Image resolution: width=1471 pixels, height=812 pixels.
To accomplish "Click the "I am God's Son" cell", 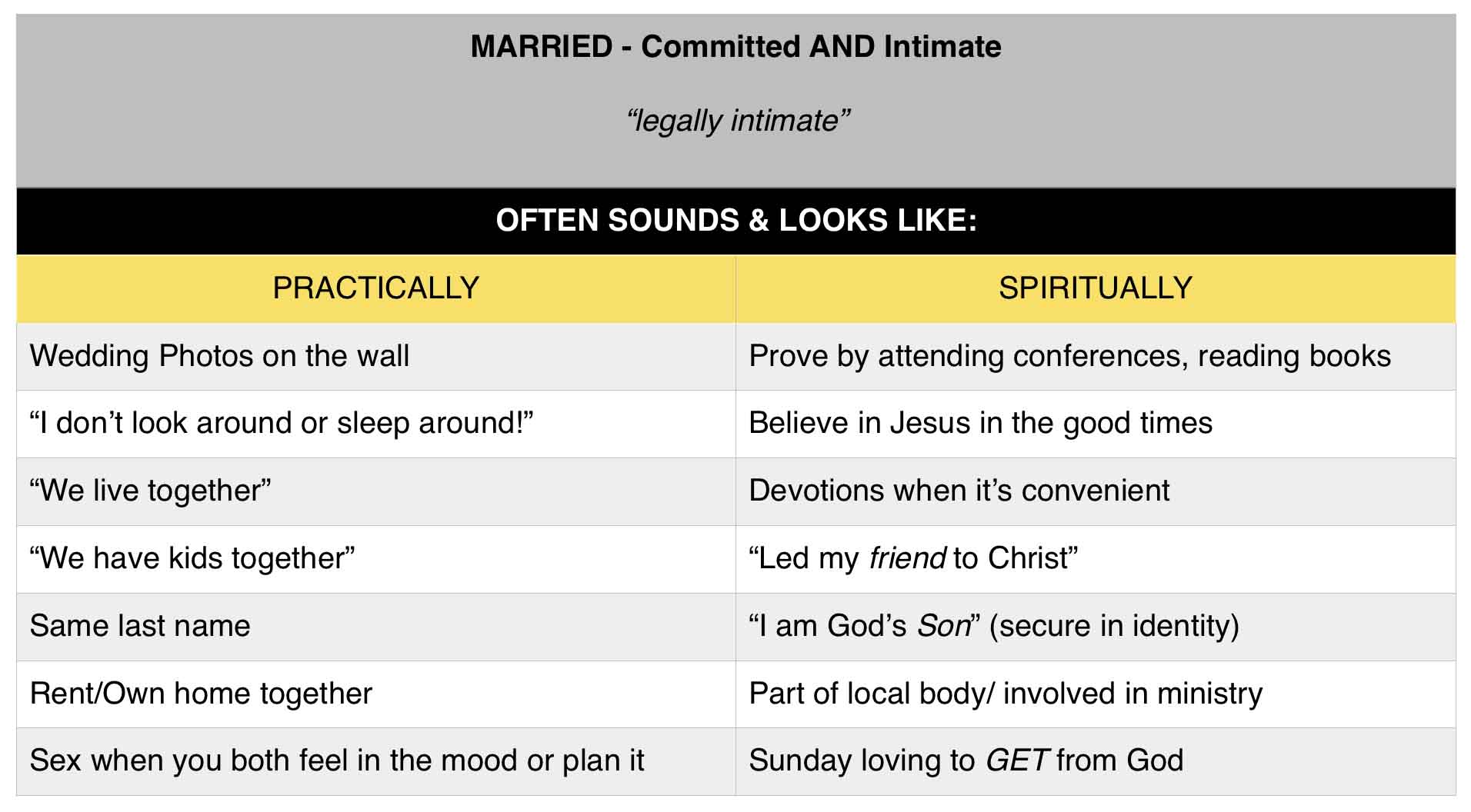I will point(1096,627).
